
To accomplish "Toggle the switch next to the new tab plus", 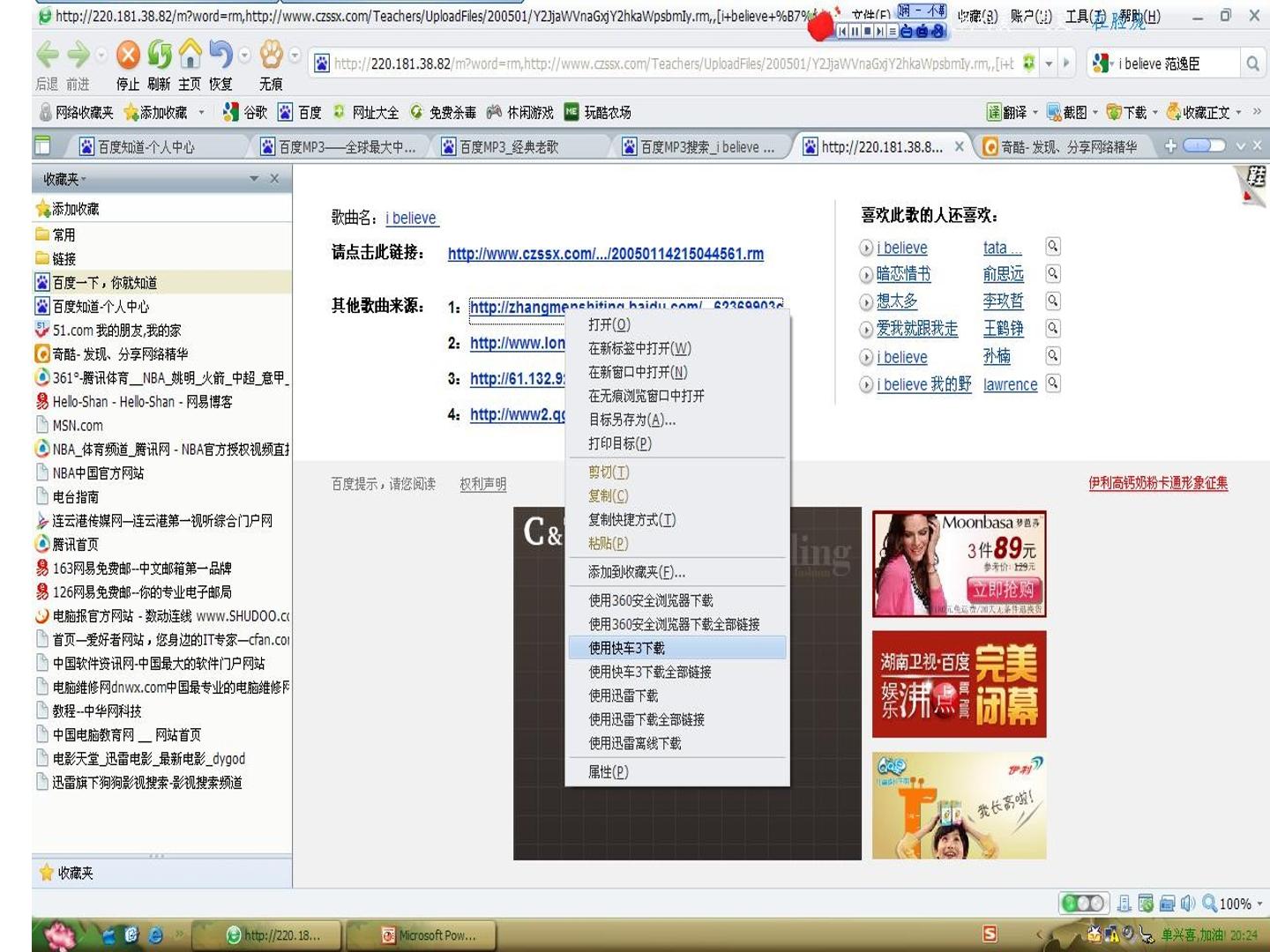I will pos(1204,145).
